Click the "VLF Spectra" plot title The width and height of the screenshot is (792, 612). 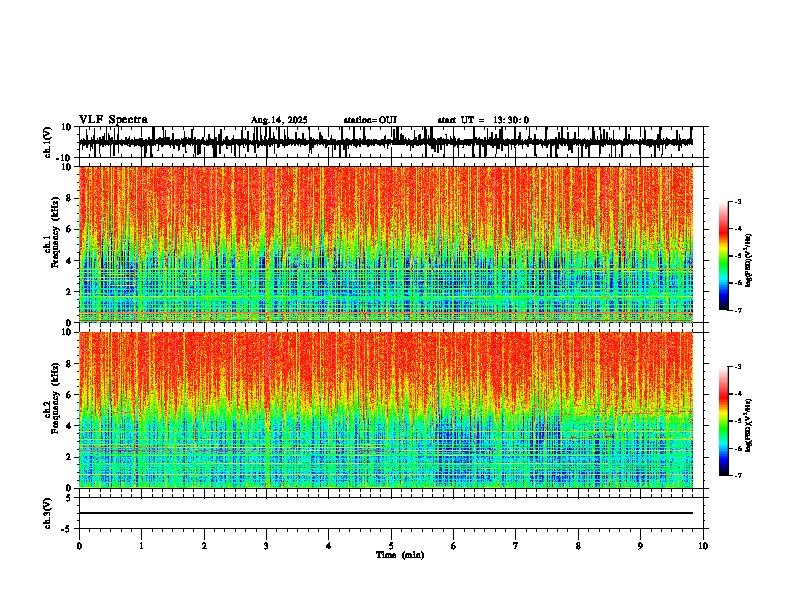pos(113,120)
